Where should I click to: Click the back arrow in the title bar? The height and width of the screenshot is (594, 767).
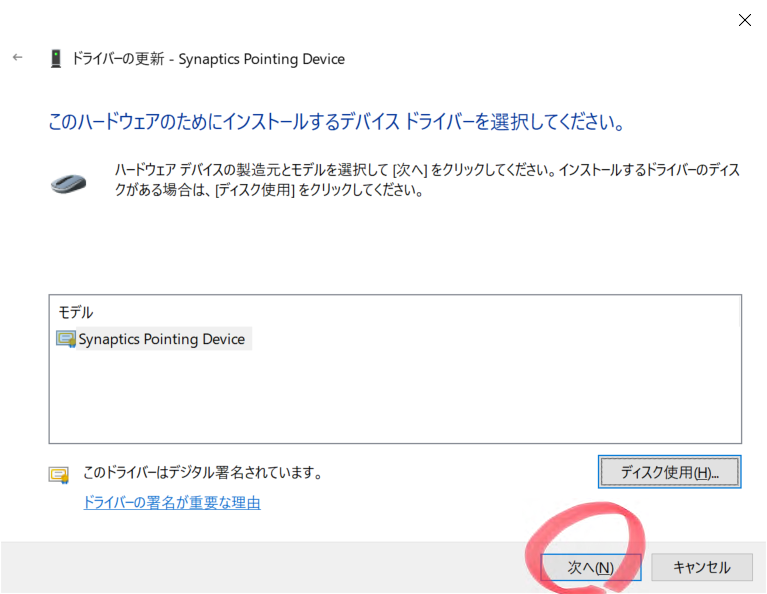17,58
